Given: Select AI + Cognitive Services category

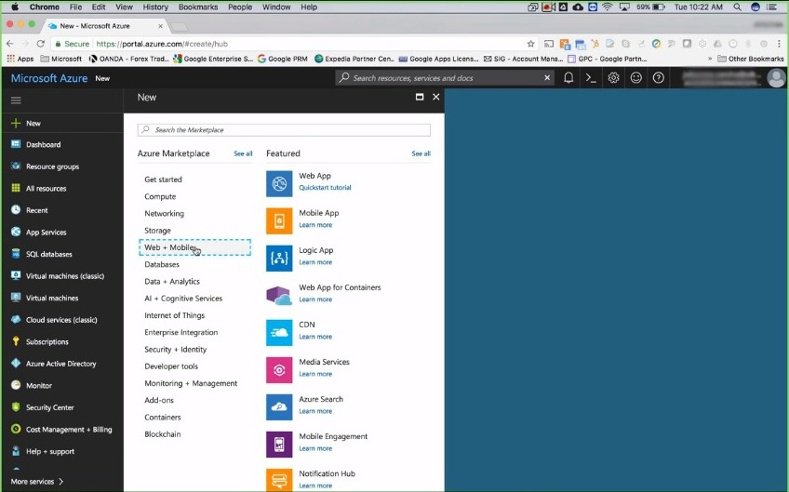Looking at the screenshot, I should 183,298.
